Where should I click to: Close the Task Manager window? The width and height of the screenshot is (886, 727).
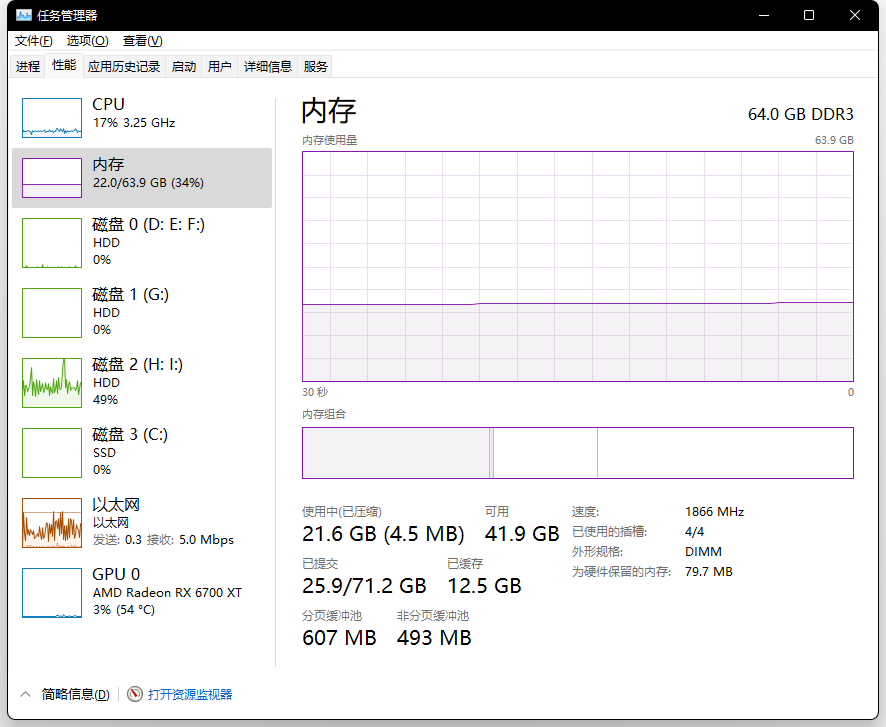pyautogui.click(x=855, y=15)
